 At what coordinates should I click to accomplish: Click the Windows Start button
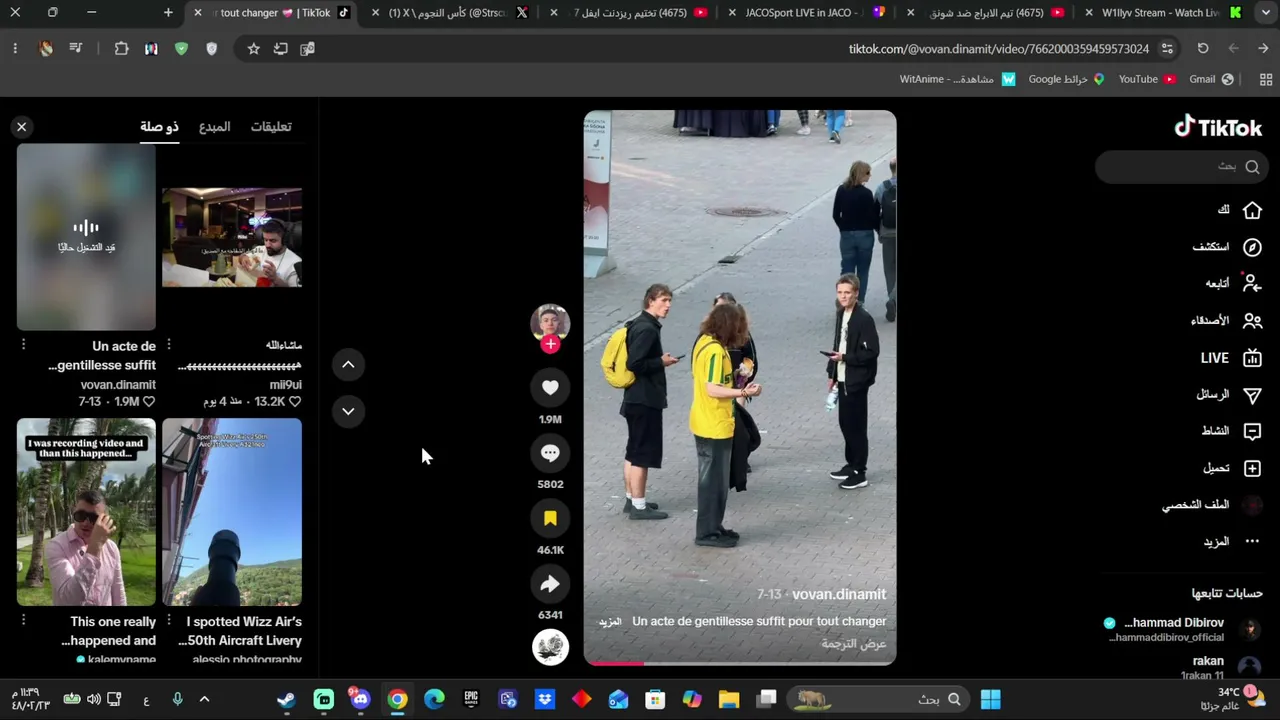991,699
